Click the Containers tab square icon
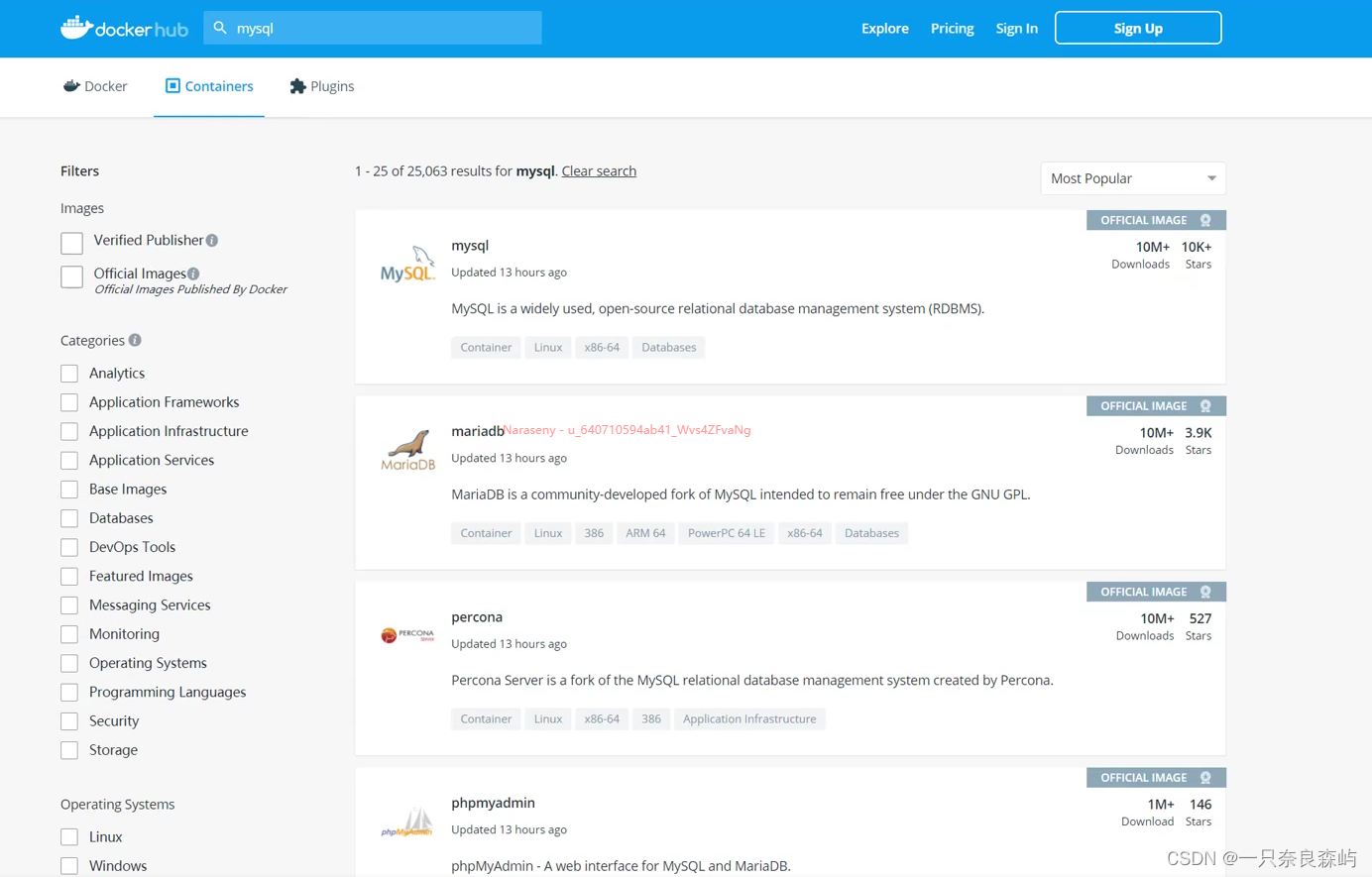Image resolution: width=1372 pixels, height=877 pixels. coord(172,86)
